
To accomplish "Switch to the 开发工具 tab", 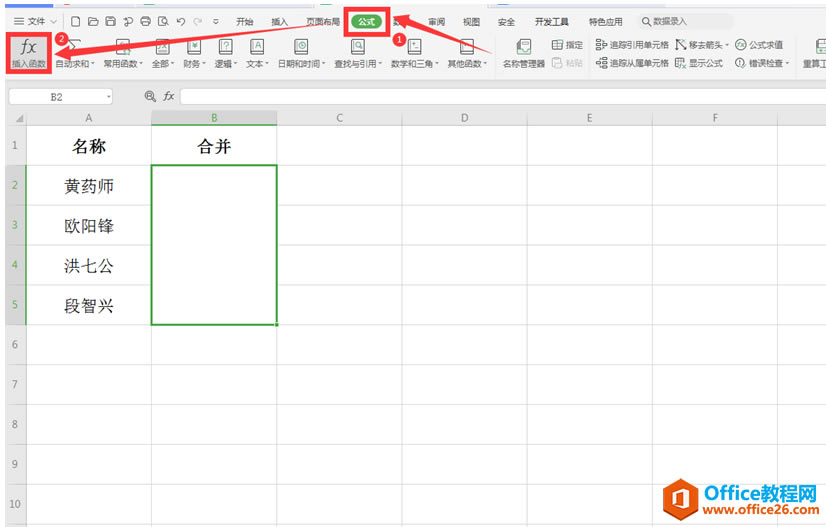I will tap(552, 22).
